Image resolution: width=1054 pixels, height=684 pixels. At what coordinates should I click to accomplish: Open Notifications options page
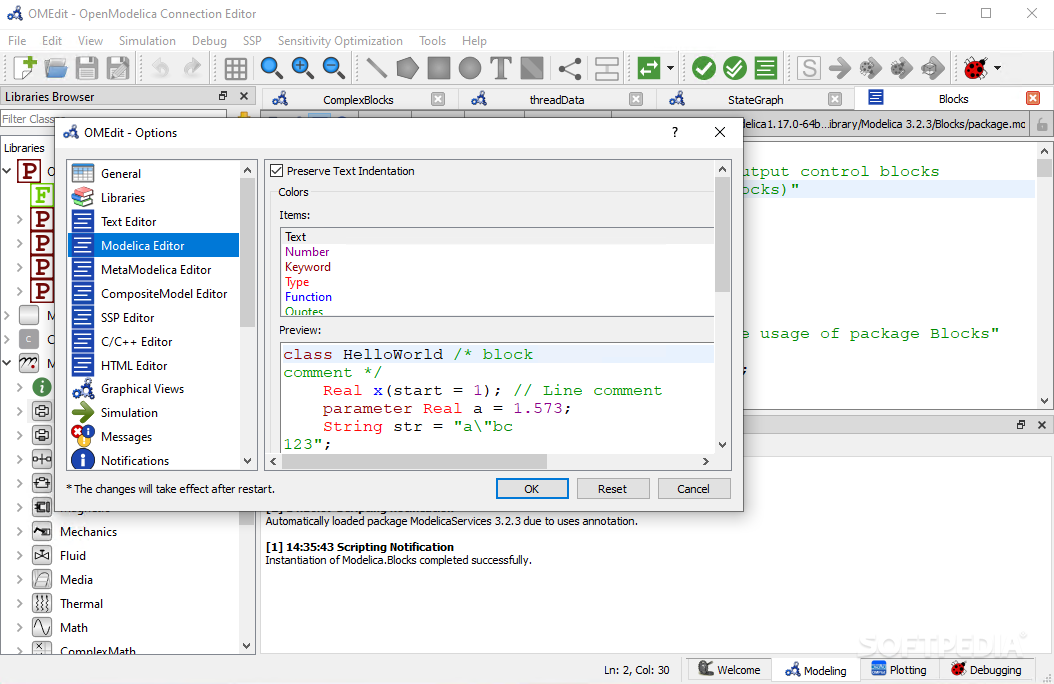[154, 460]
